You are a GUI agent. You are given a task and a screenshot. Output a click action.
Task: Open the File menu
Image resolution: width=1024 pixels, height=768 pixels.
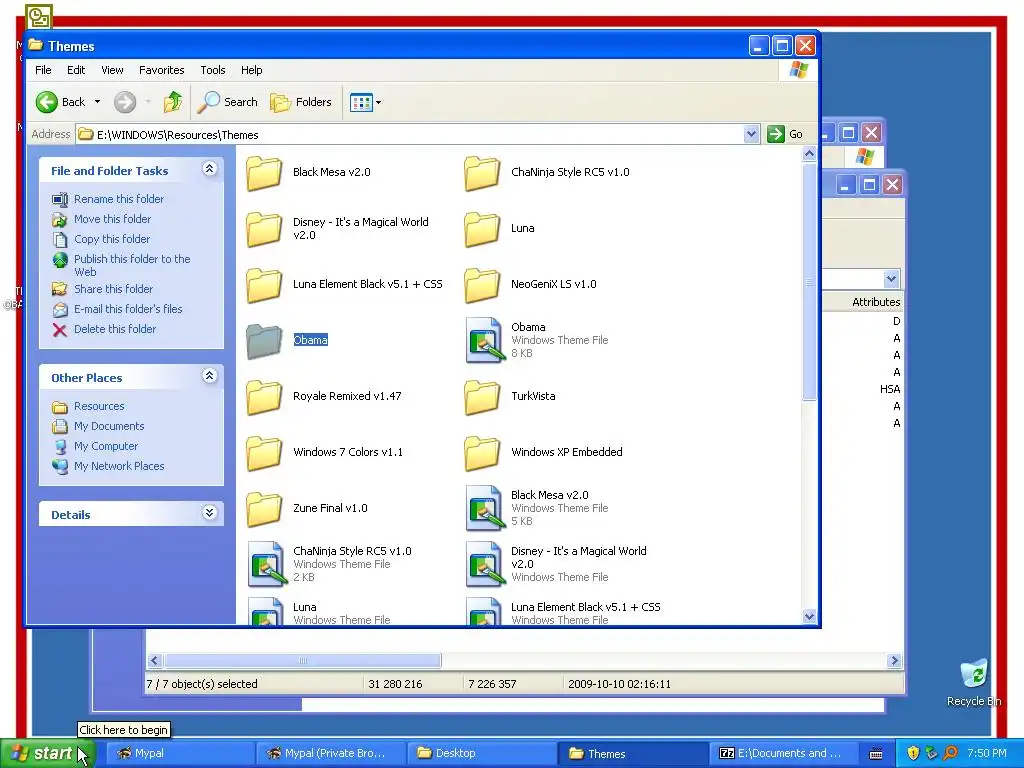(43, 70)
